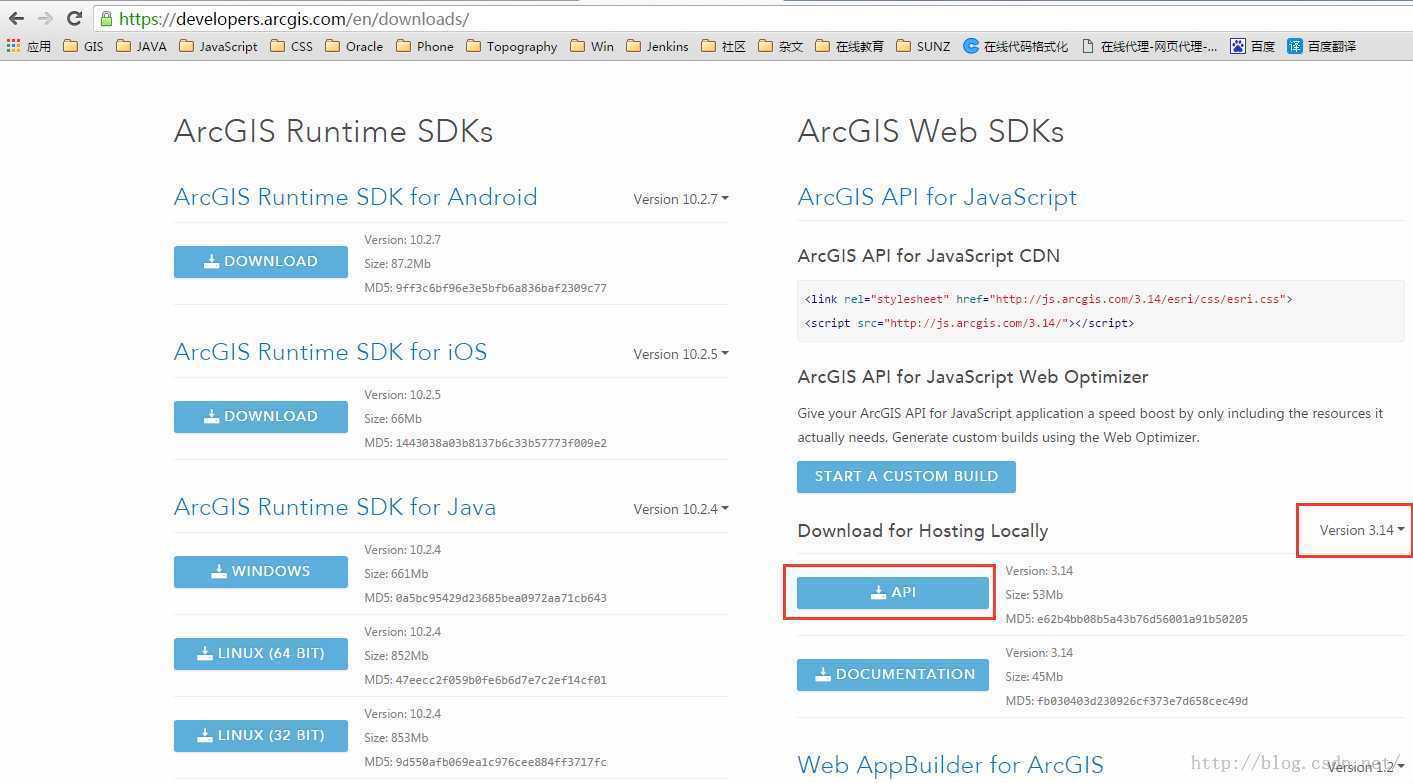This screenshot has height=783, width=1413.
Task: Click Android MD5 9ff3c6bf96e3e5bfb6a836baf2309c77
Action: tap(486, 288)
